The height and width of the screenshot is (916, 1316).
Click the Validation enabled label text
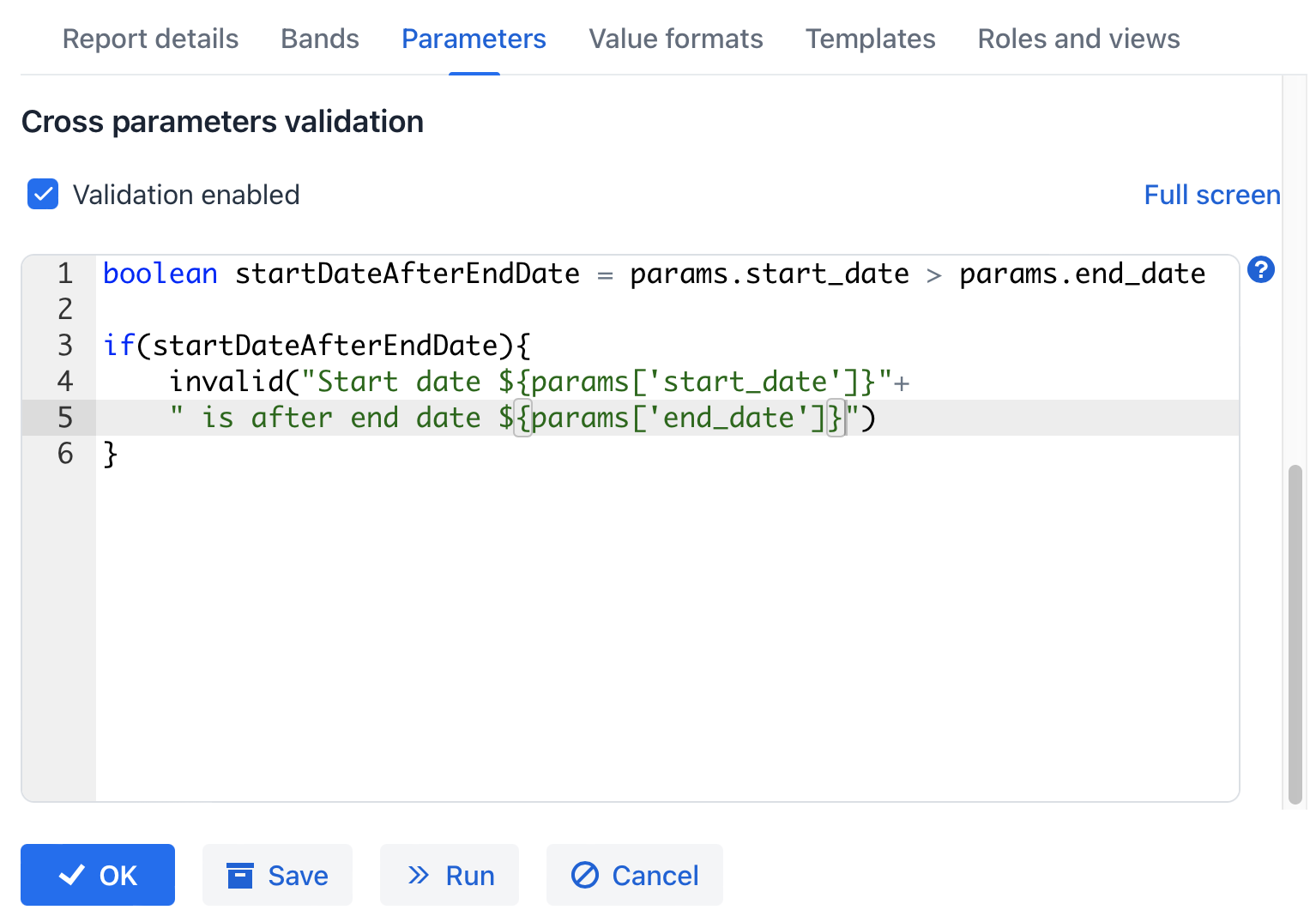pyautogui.click(x=186, y=195)
